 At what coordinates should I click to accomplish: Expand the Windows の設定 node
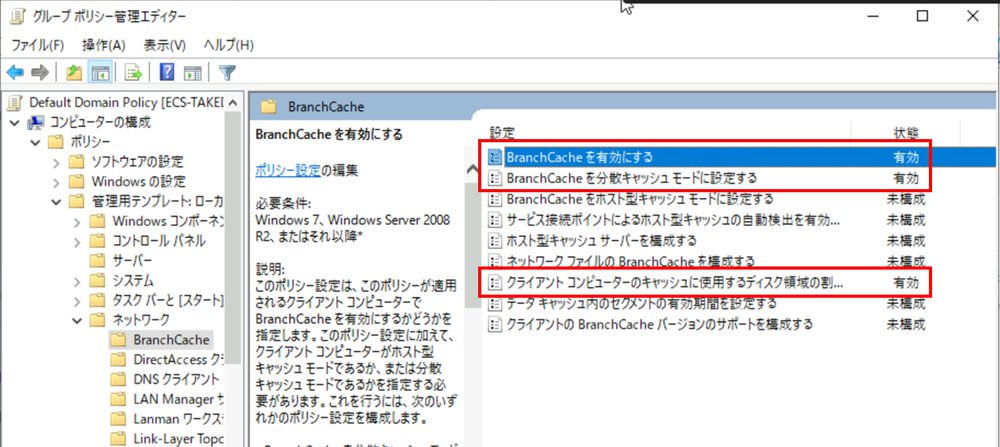pos(57,181)
